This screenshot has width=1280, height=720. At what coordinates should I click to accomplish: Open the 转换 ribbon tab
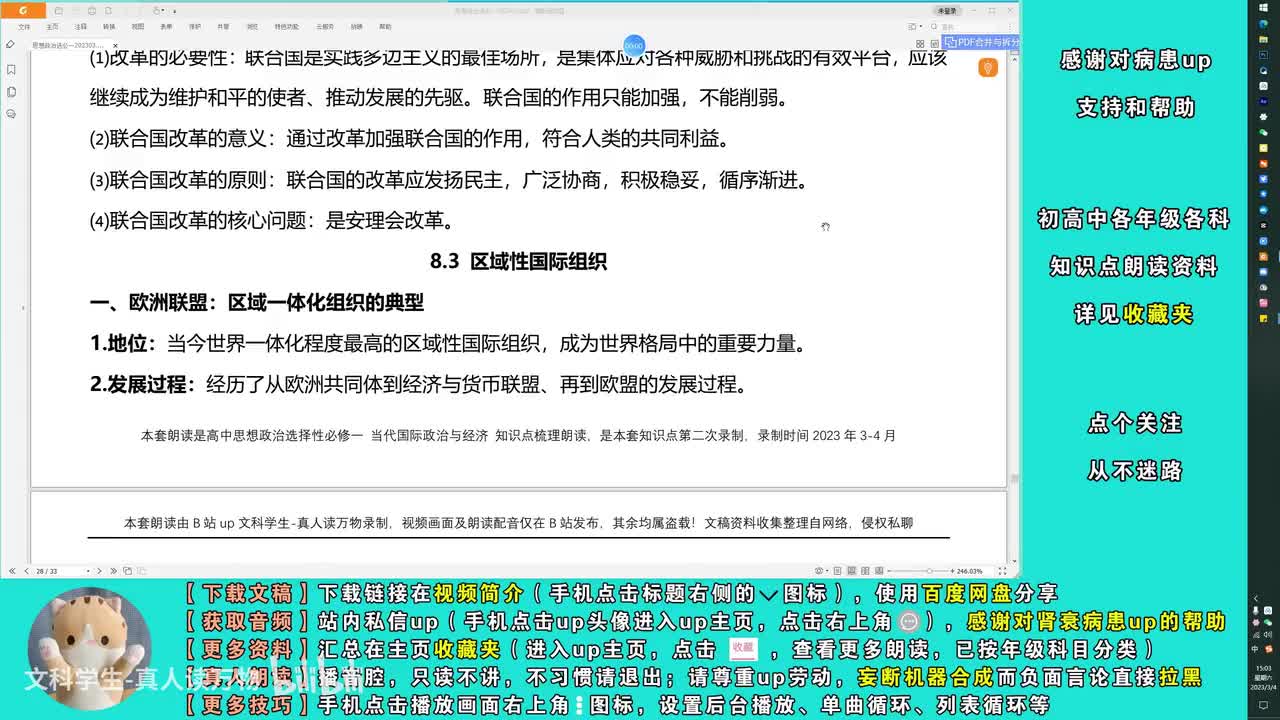point(109,27)
